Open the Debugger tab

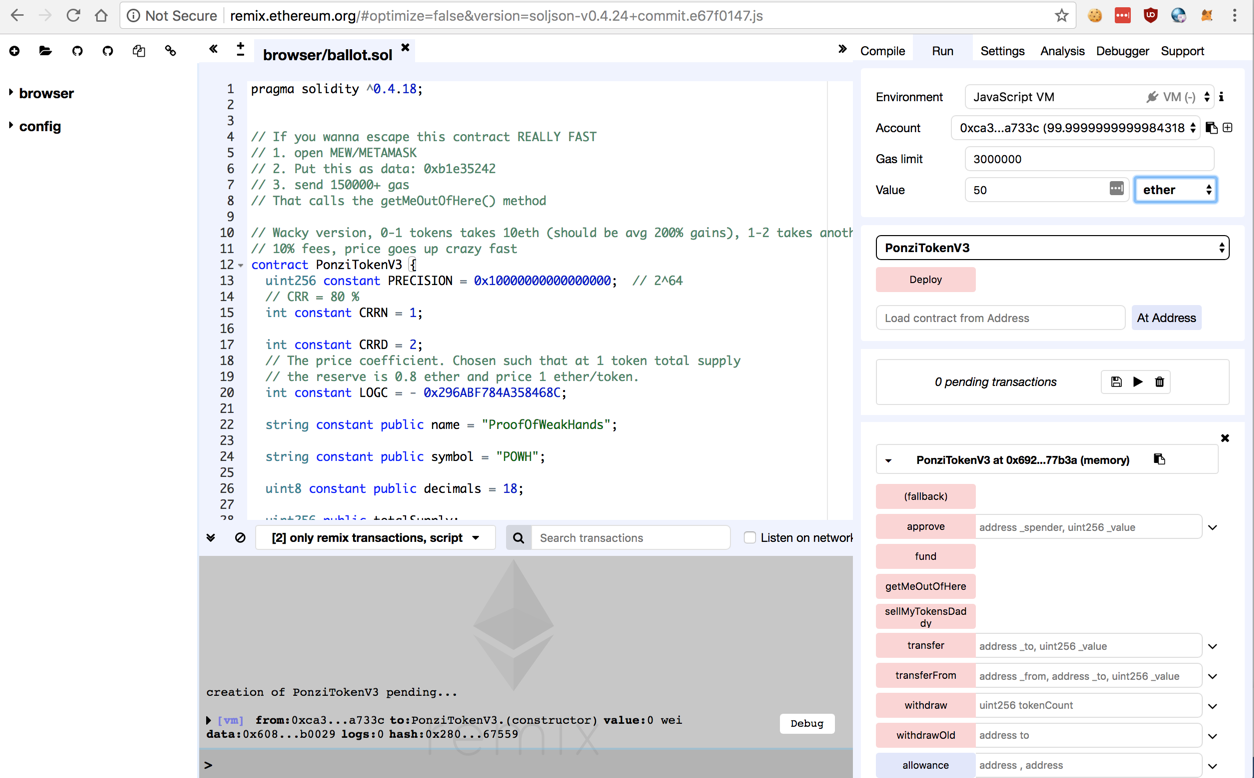1122,51
